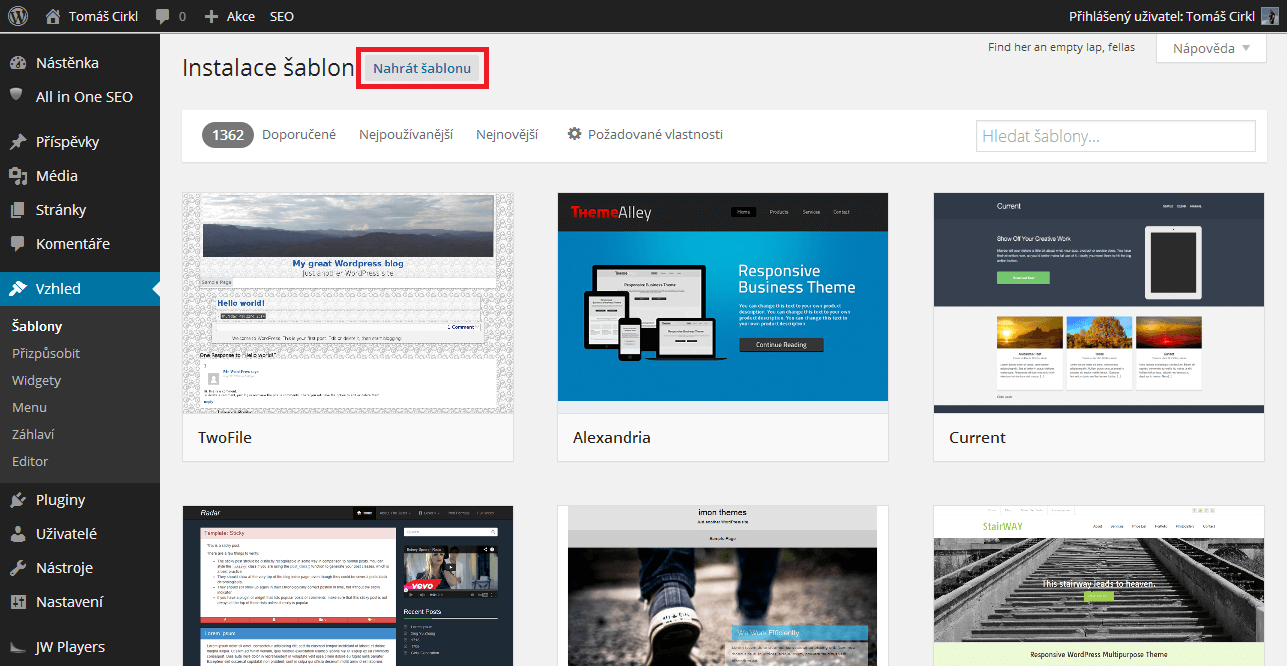Open the Radar theme screenshot
Viewport: 1287px width, 666px height.
click(348, 586)
